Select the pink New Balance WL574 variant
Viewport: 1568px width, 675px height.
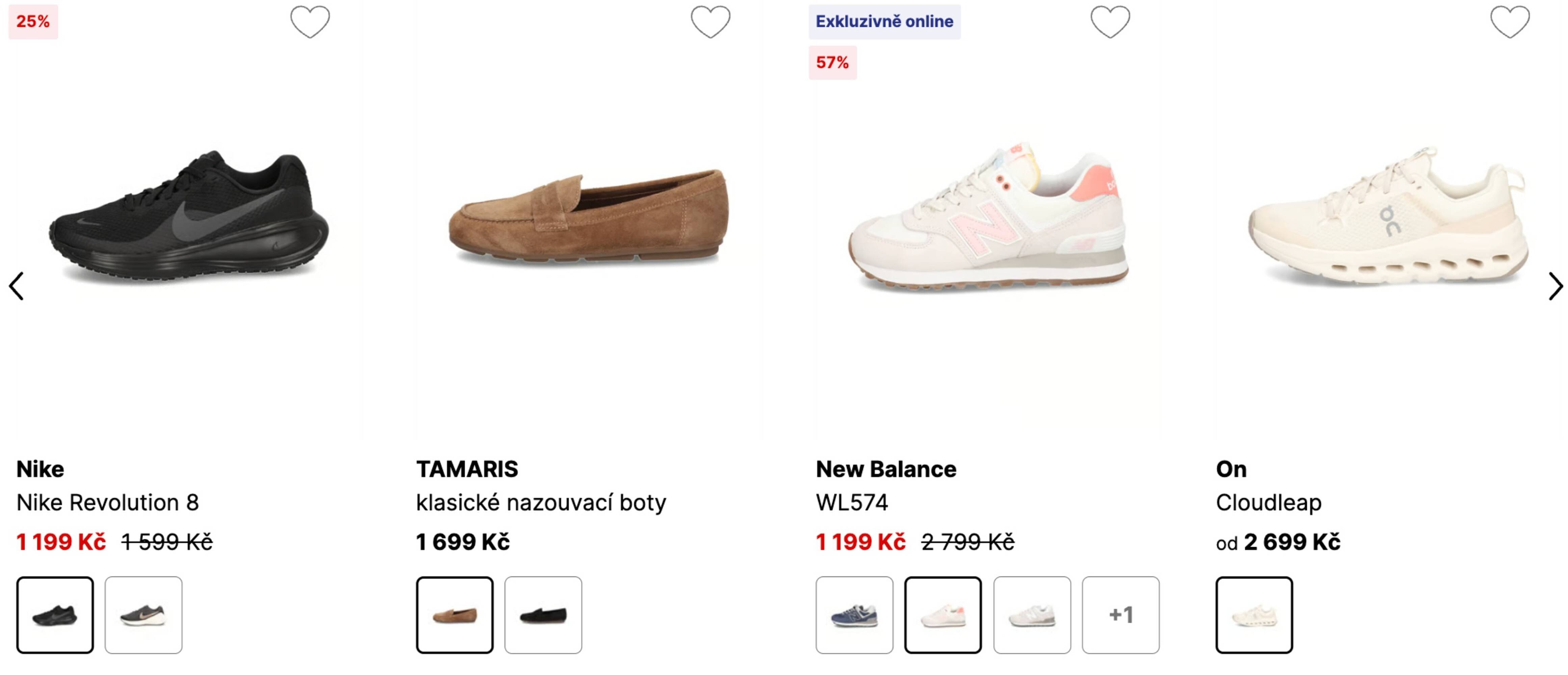pos(943,615)
